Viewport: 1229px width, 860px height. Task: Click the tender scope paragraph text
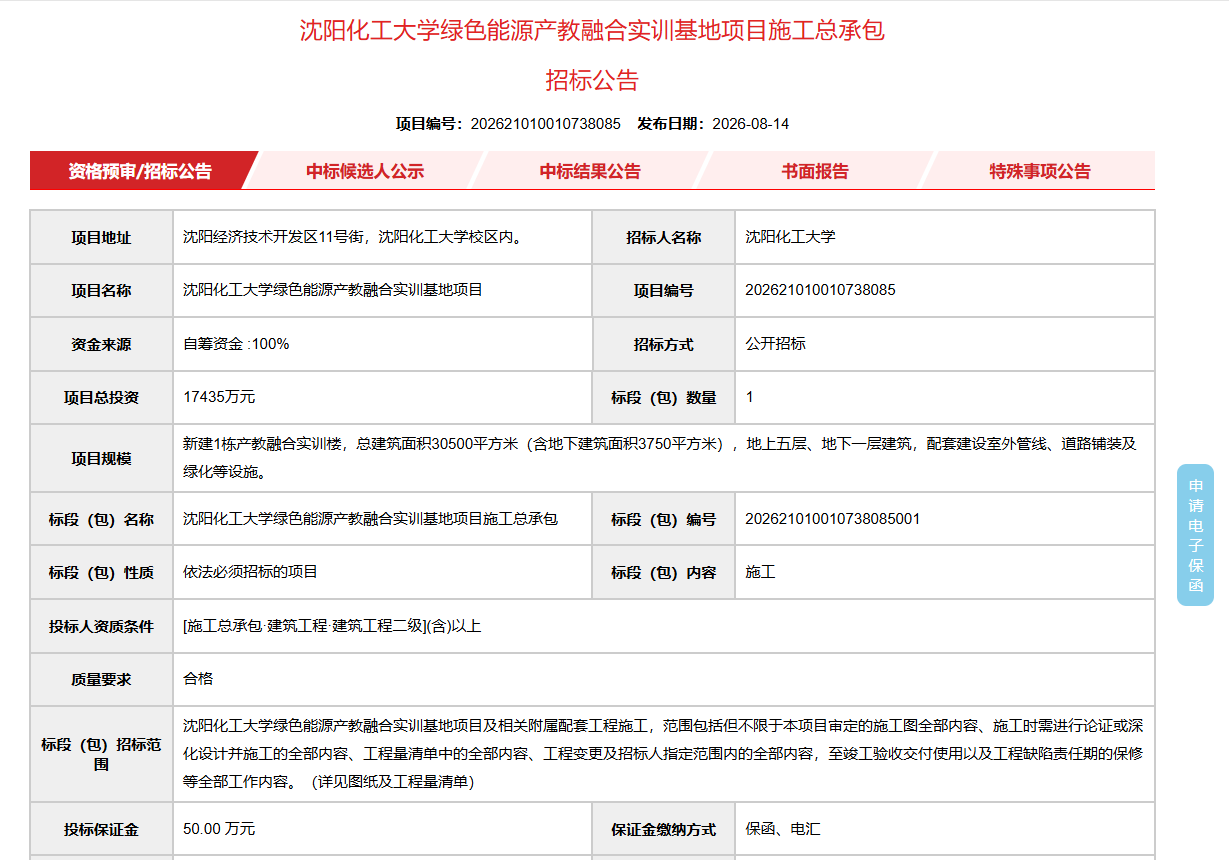[x=663, y=753]
